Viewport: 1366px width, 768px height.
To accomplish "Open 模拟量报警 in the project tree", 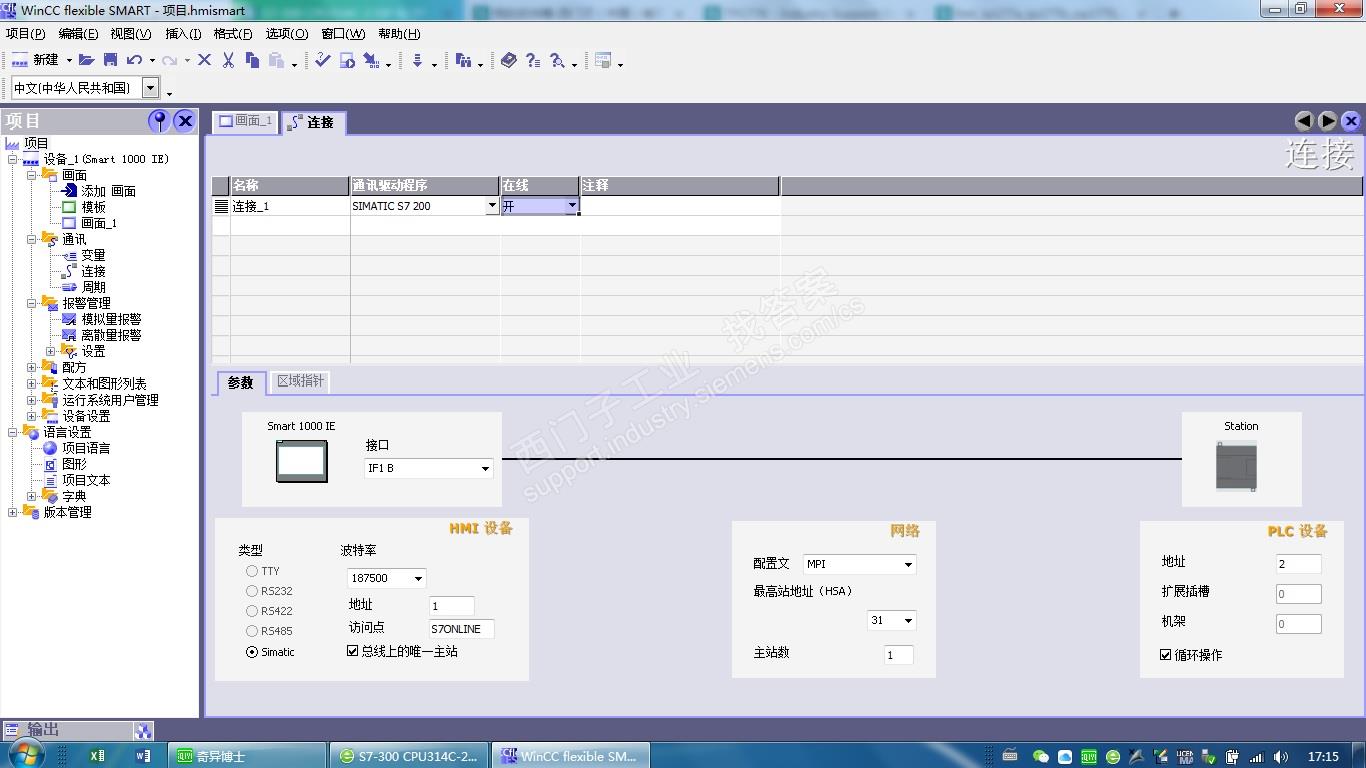I will 111,319.
